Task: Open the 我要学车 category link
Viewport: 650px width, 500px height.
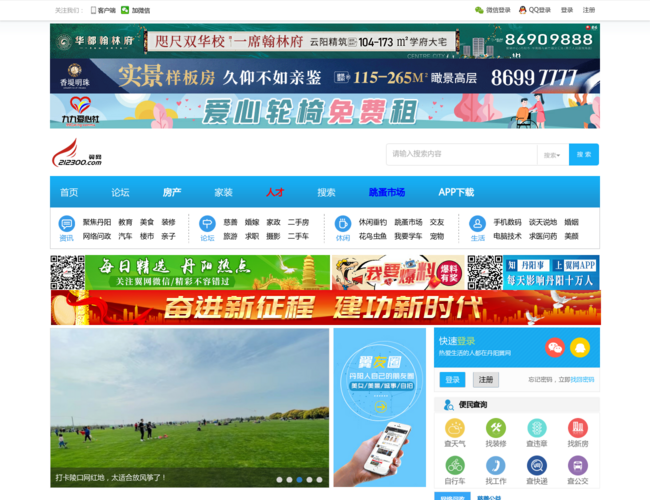Action: click(408, 236)
